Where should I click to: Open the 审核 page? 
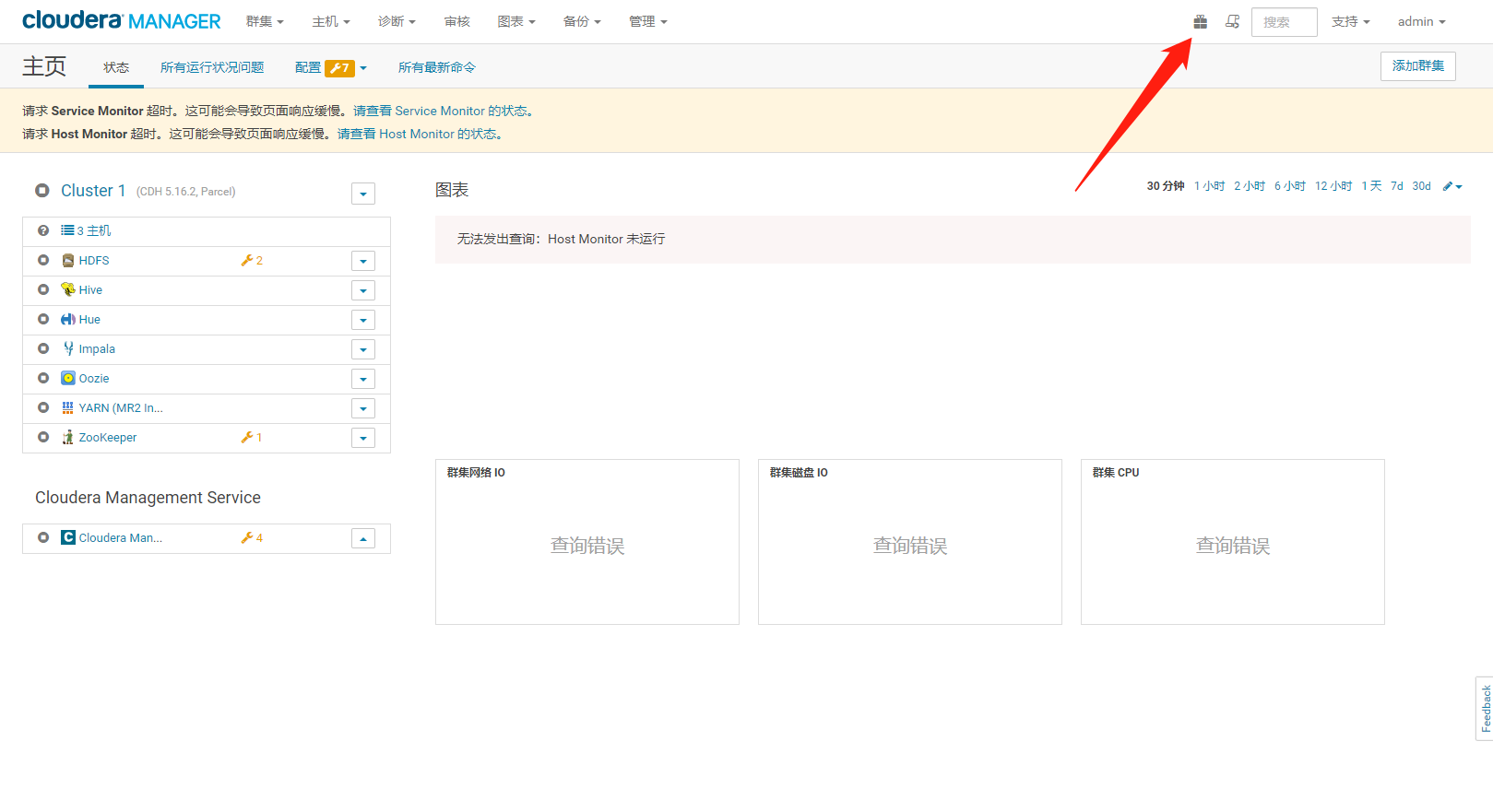coord(456,21)
